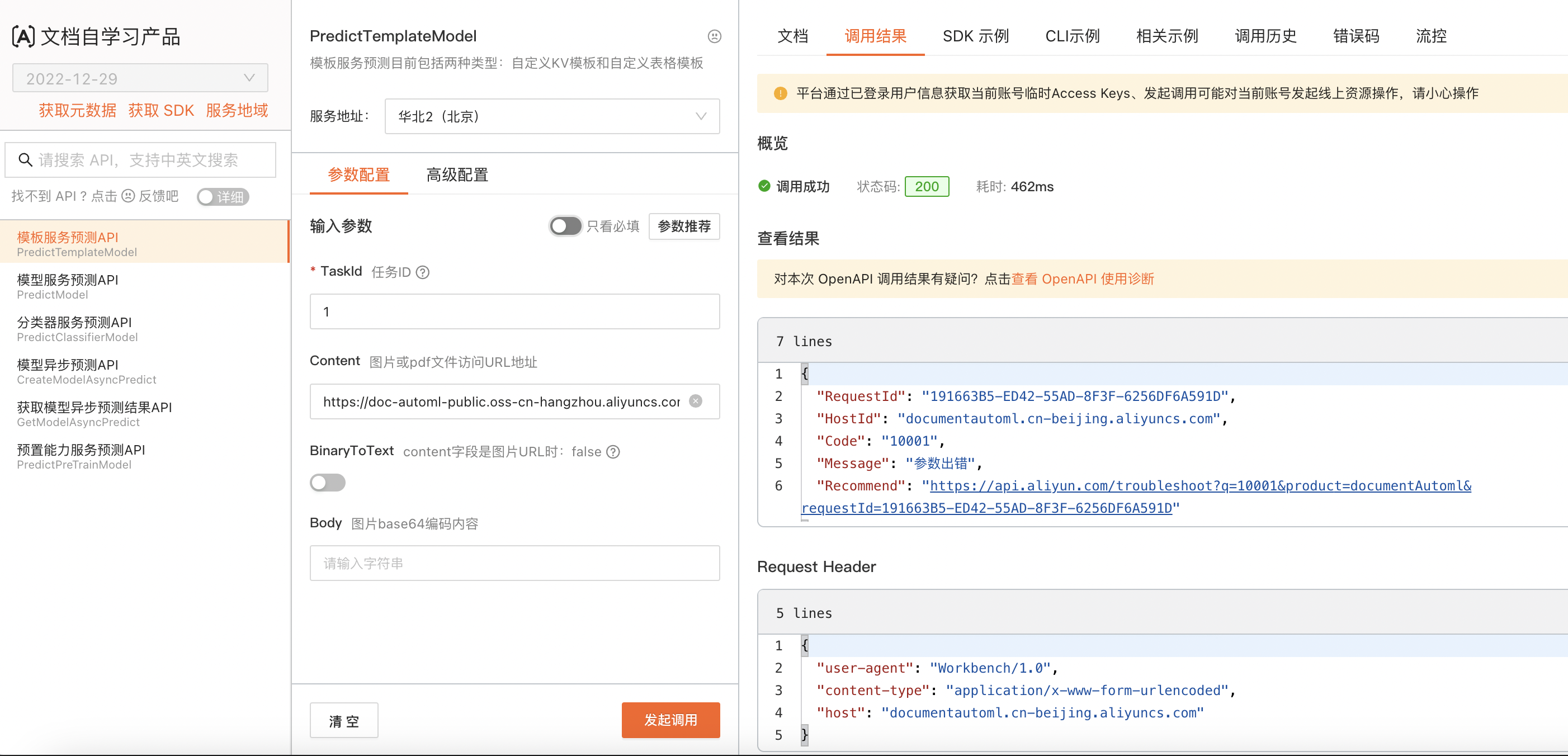This screenshot has height=756, width=1568.
Task: Open the 流控 tab
Action: point(1431,36)
